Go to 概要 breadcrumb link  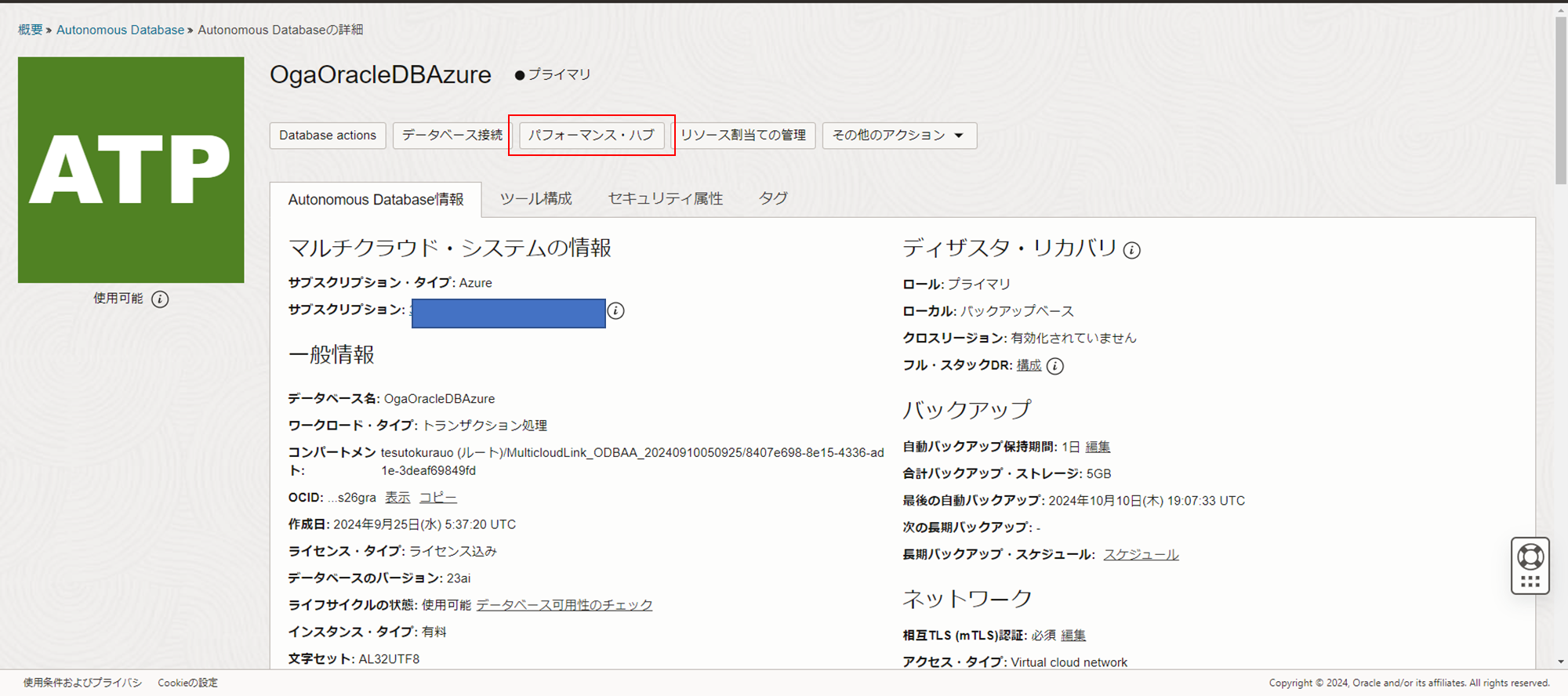click(x=31, y=30)
